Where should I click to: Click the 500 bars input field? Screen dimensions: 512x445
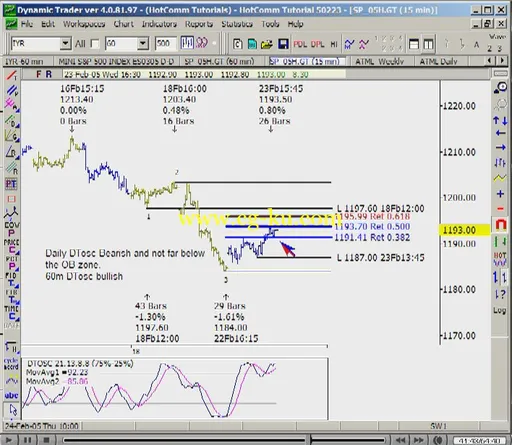[x=165, y=44]
